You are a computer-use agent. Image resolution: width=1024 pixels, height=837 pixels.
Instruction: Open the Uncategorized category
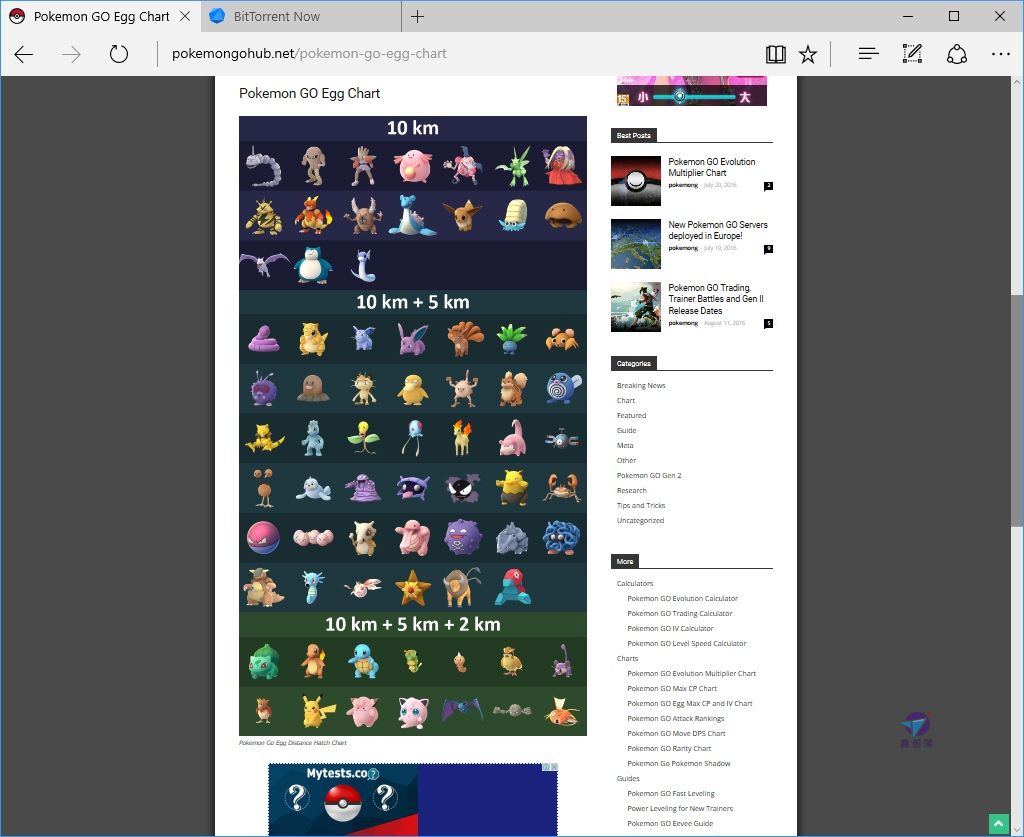(640, 520)
